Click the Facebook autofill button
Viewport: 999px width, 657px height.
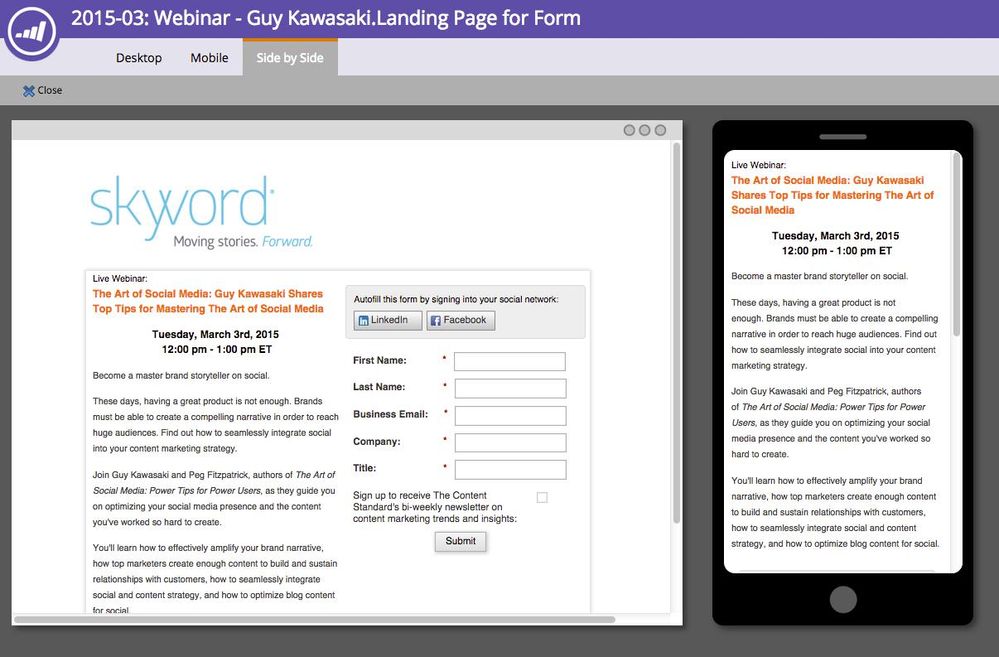pos(460,320)
